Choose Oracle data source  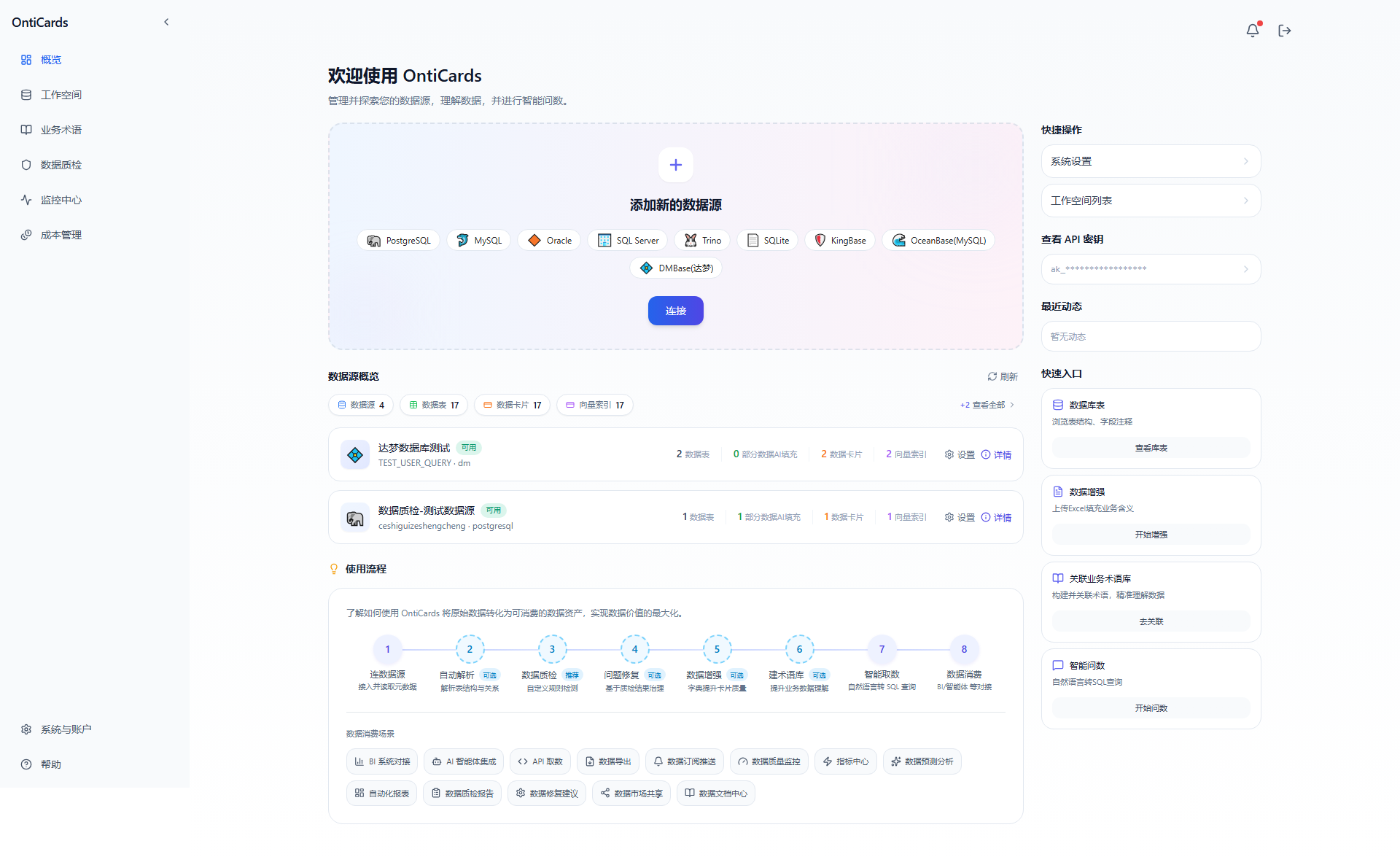[x=550, y=241]
